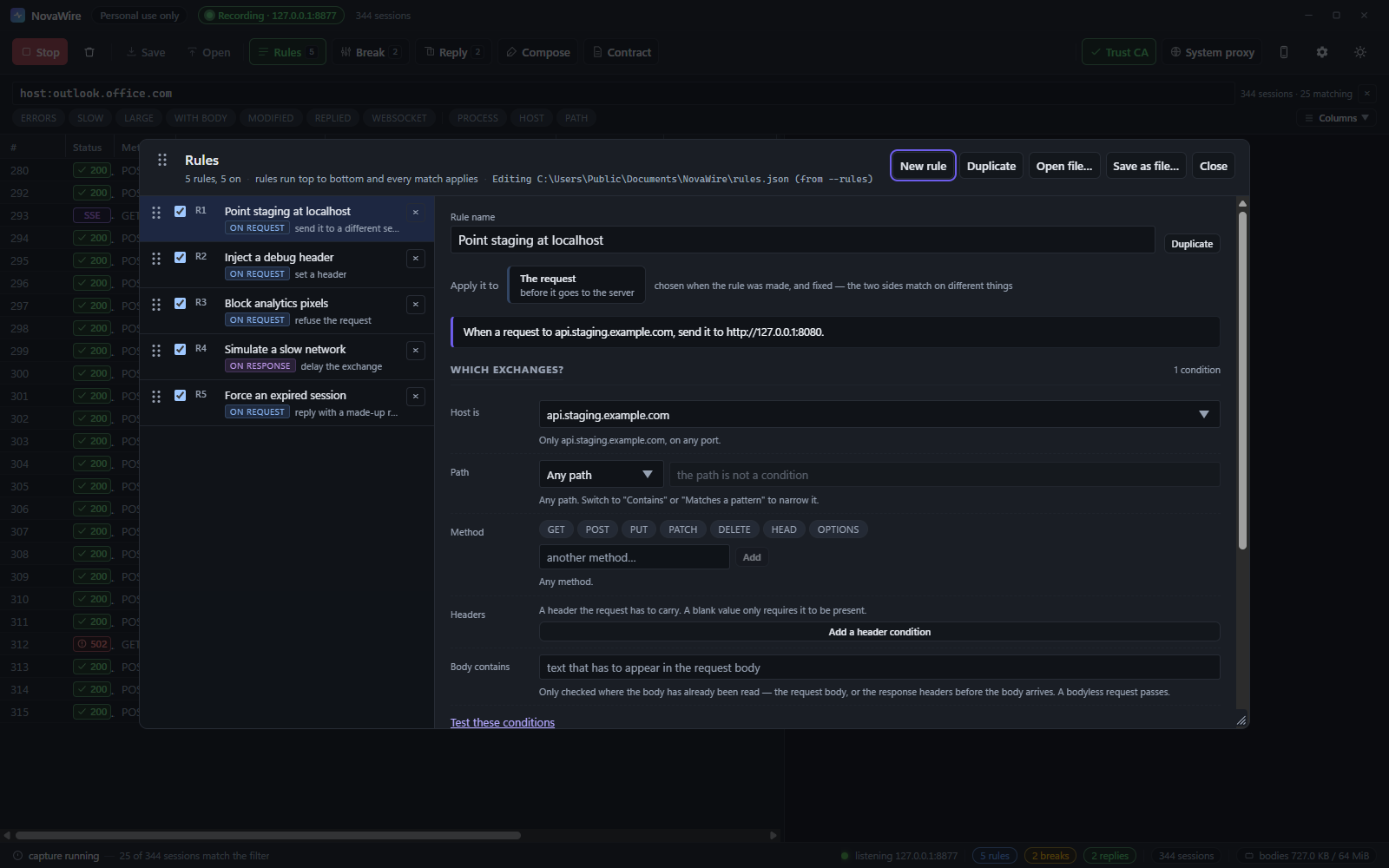Image resolution: width=1389 pixels, height=868 pixels.
Task: Open the settings gear in main toolbar
Action: 1322,52
